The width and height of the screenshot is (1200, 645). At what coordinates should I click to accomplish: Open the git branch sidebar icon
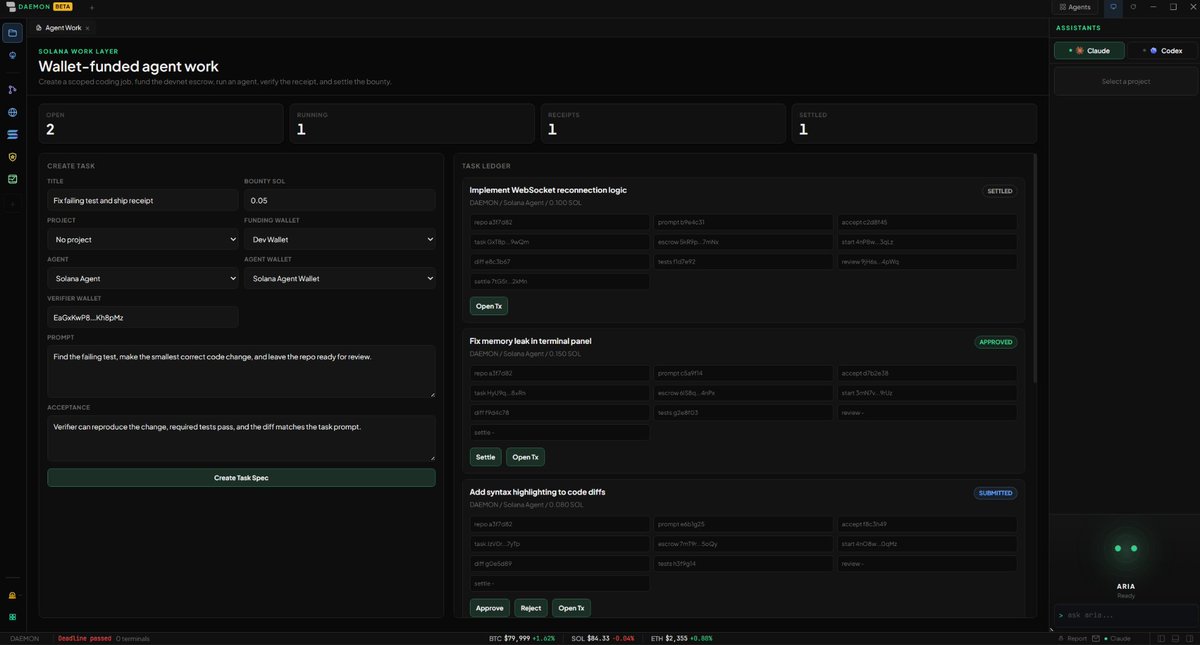[12, 90]
